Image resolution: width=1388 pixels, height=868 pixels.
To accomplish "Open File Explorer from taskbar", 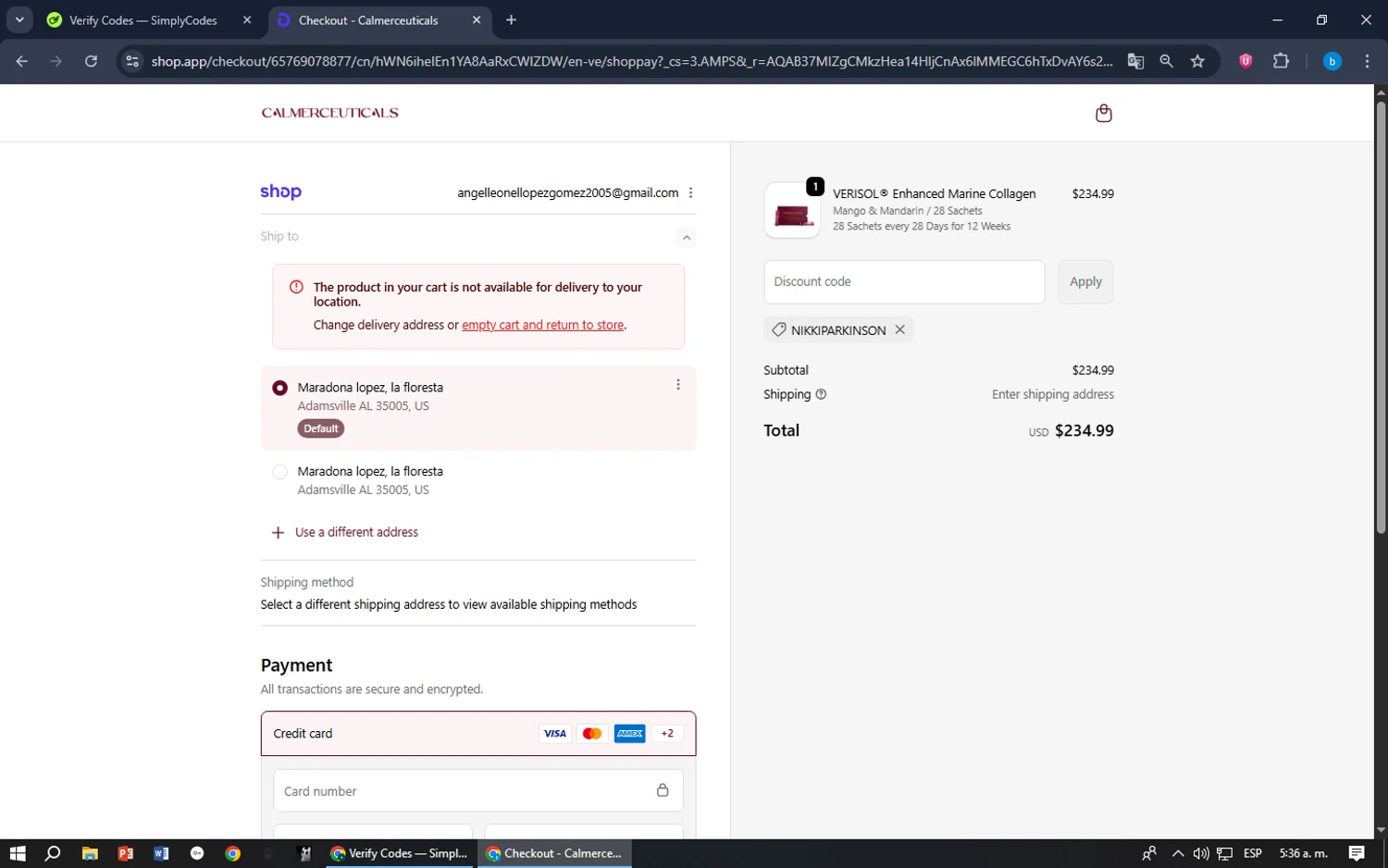I will (90, 853).
